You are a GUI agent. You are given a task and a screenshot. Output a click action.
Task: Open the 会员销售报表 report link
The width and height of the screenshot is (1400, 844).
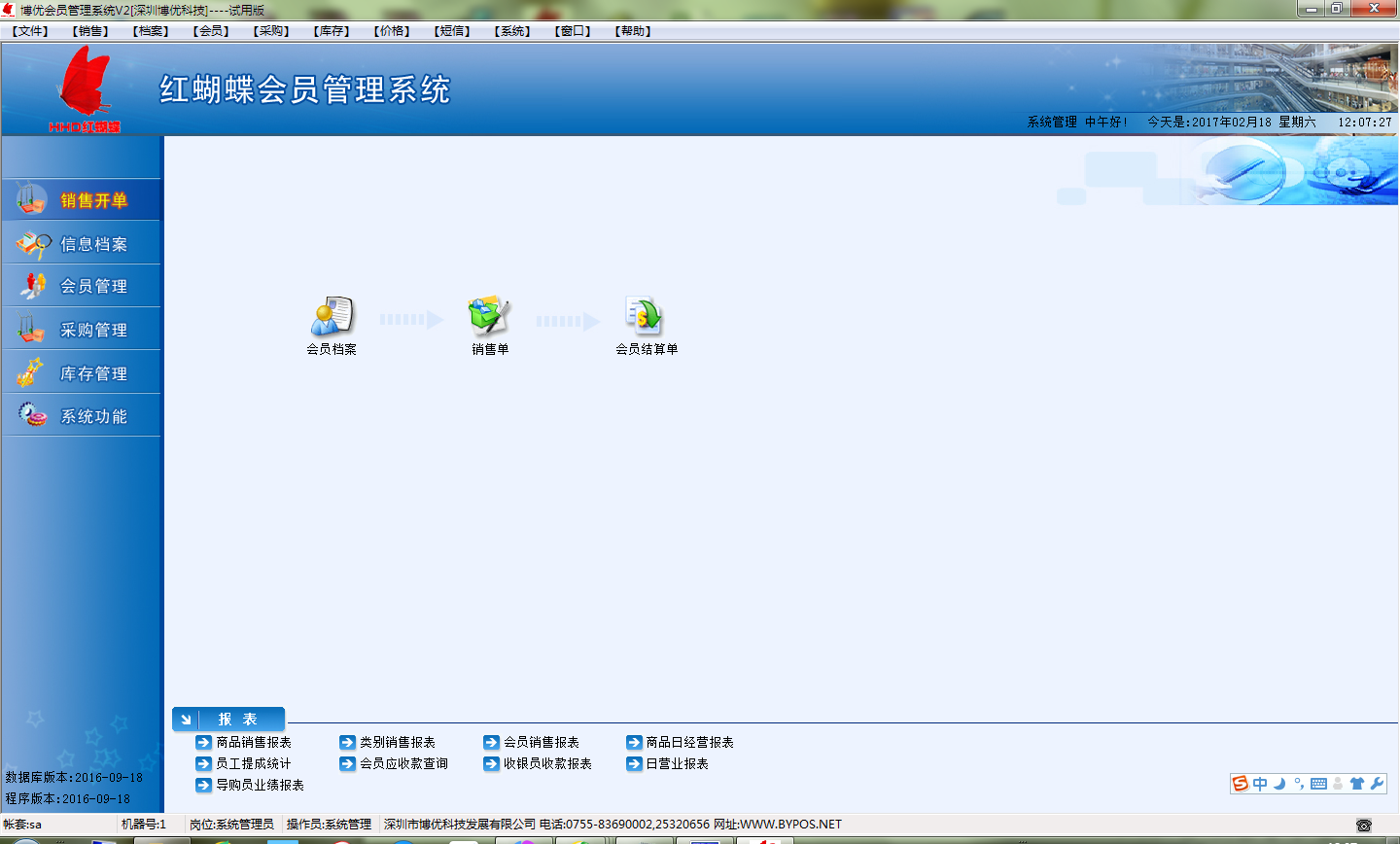pos(531,742)
